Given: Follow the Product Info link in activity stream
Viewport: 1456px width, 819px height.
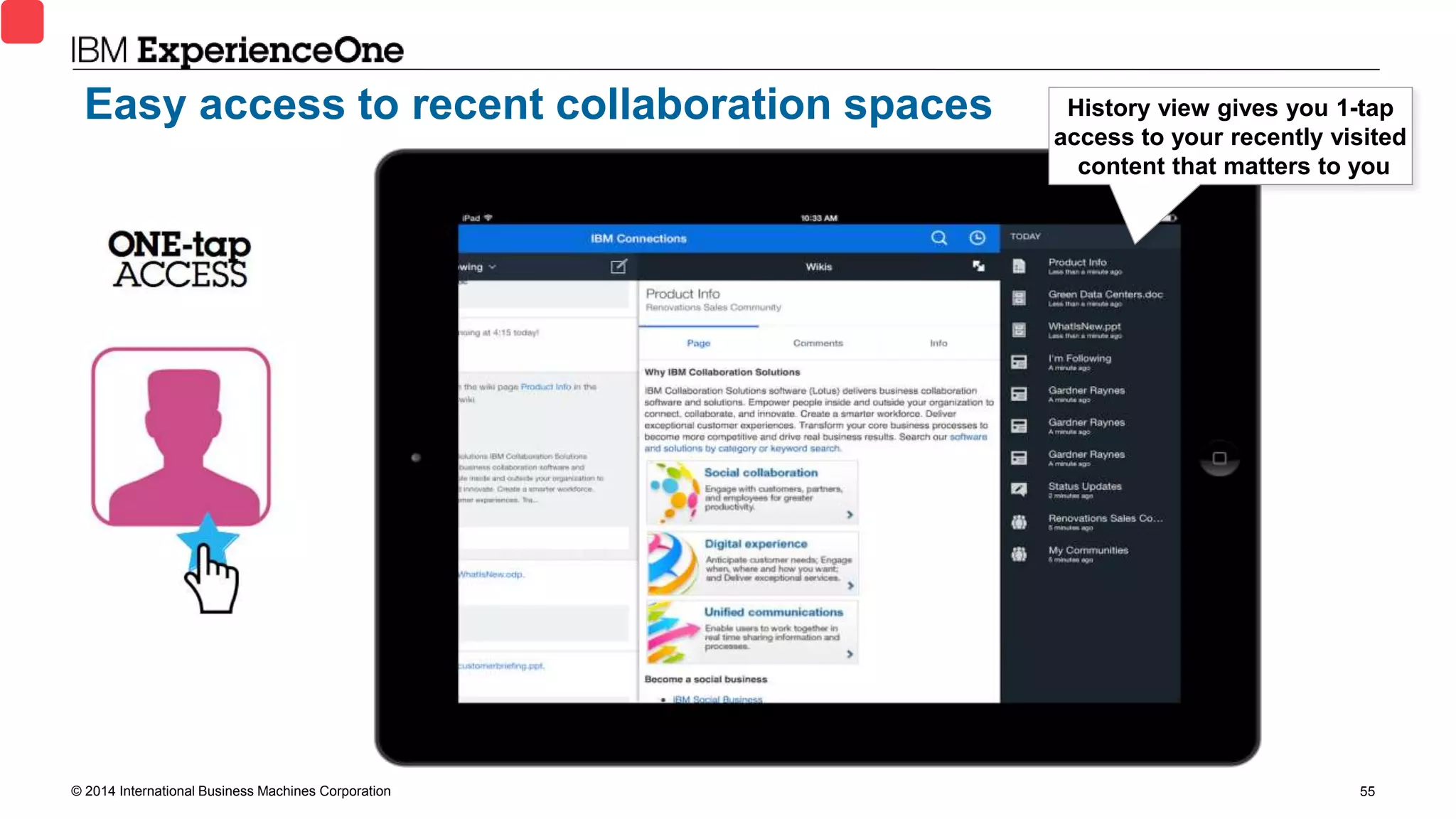Looking at the screenshot, I should click(x=546, y=387).
